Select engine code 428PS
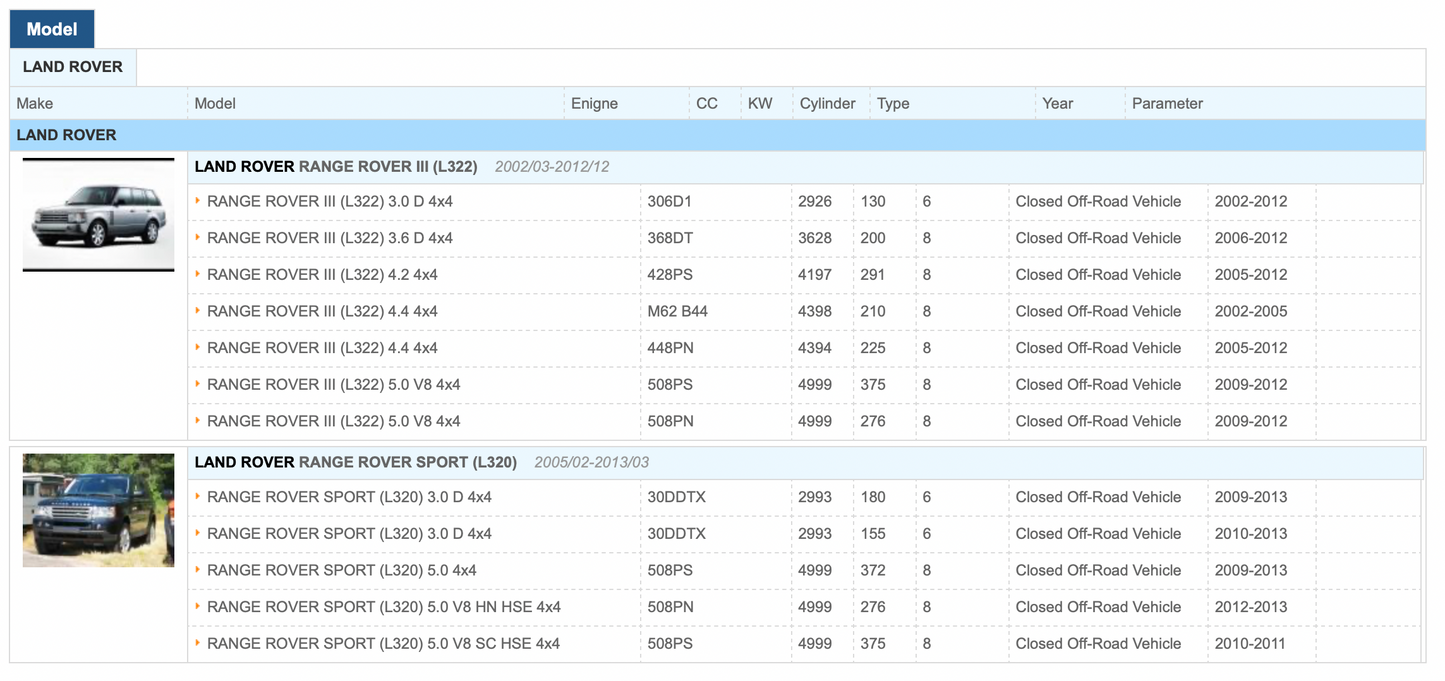1445x681 pixels. (x=670, y=274)
